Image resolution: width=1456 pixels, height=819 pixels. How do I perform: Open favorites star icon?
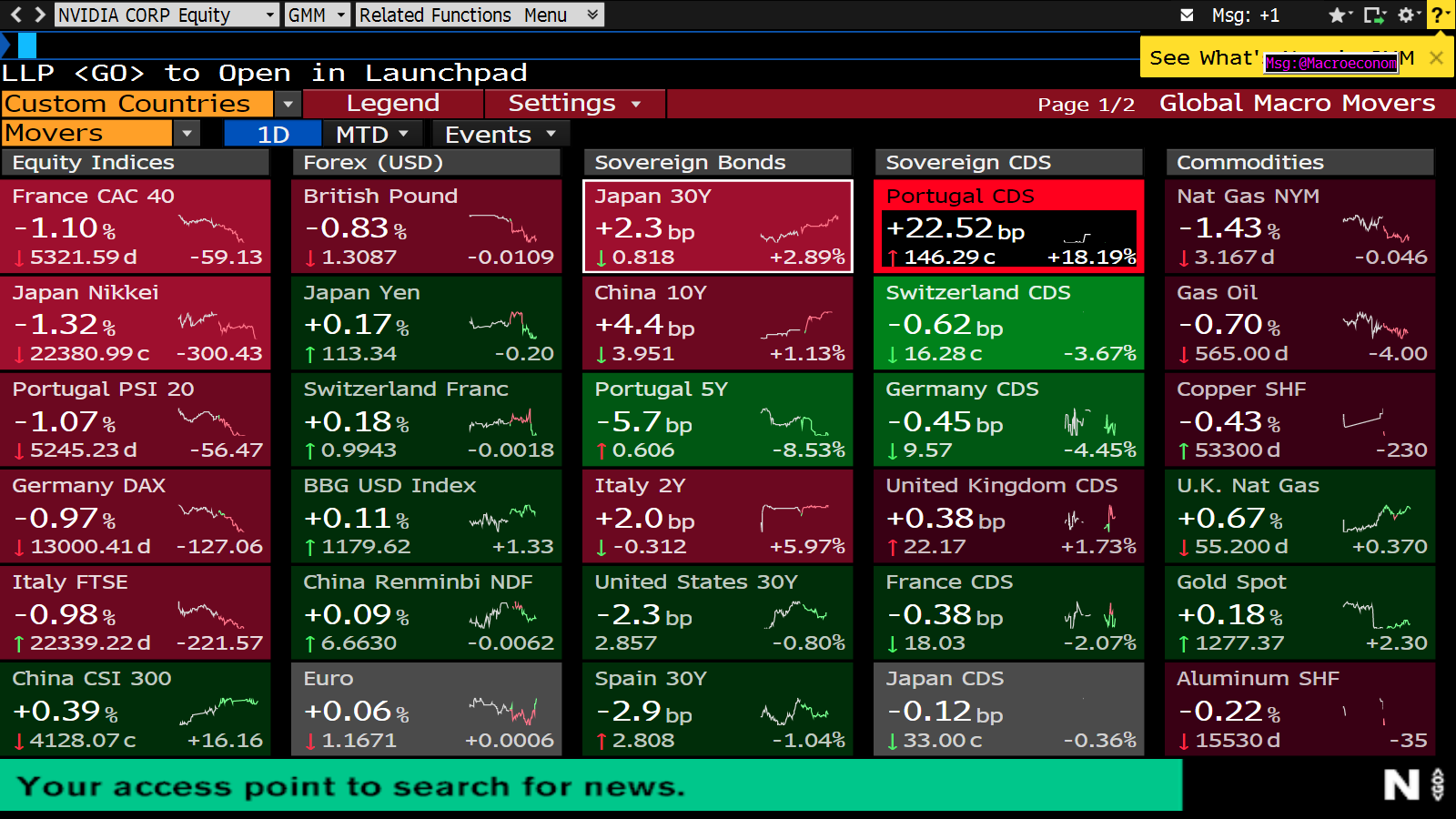pyautogui.click(x=1338, y=15)
